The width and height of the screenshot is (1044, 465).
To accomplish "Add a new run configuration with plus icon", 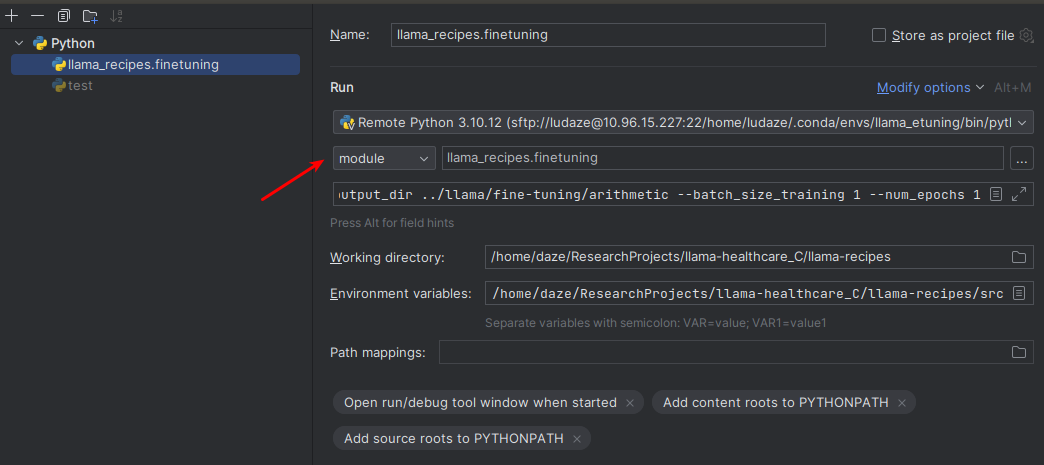I will tap(12, 16).
